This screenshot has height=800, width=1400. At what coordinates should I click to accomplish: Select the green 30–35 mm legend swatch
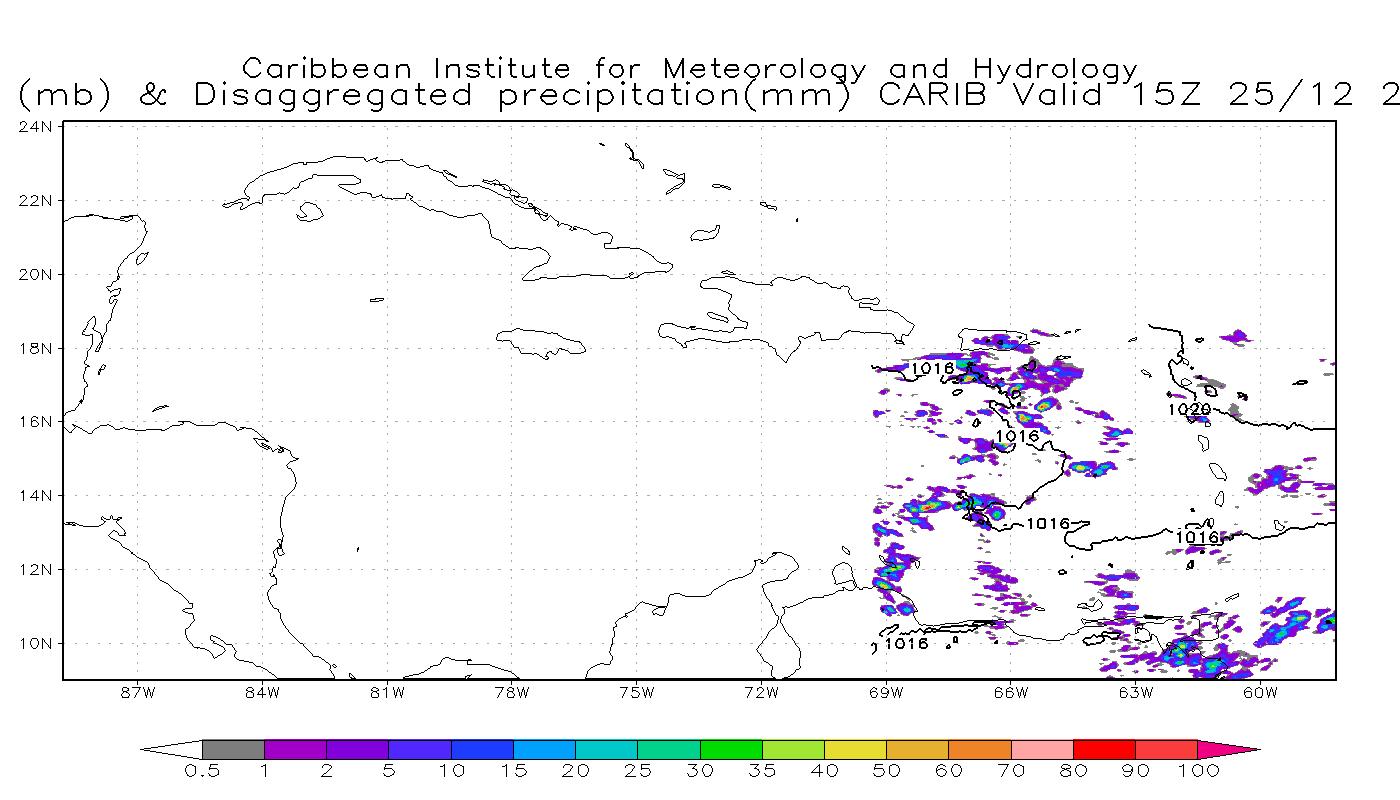click(x=731, y=749)
